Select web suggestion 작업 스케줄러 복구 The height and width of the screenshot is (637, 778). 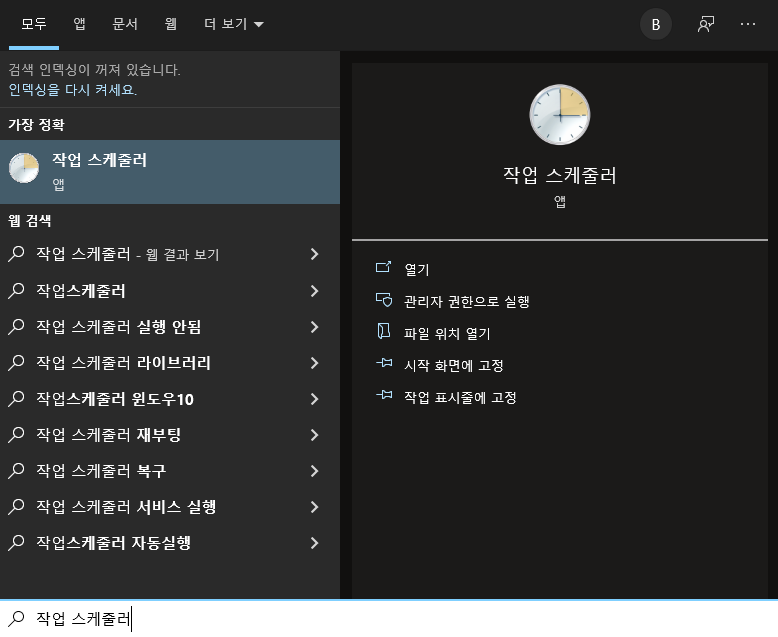coord(170,470)
